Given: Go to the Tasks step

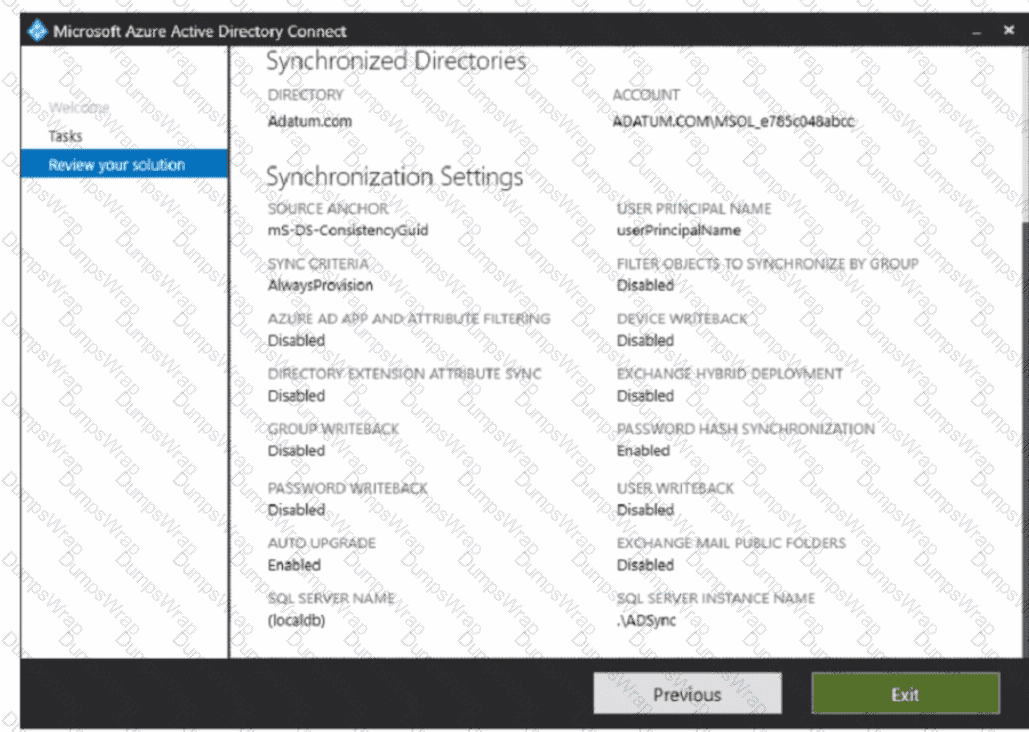Looking at the screenshot, I should point(66,136).
